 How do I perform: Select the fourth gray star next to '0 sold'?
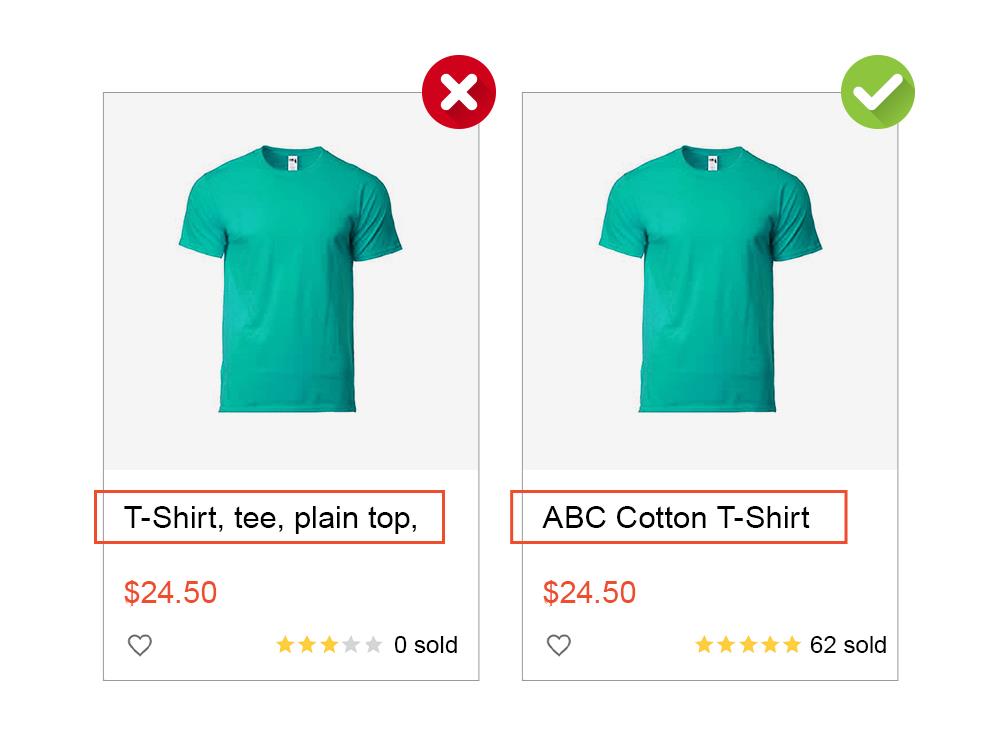pos(351,645)
